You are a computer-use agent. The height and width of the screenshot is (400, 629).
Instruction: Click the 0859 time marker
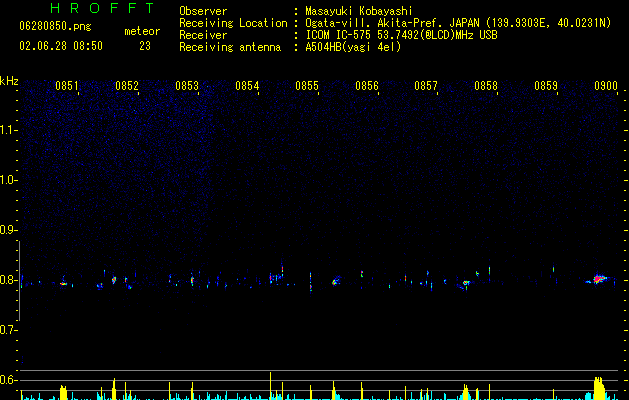(x=546, y=86)
